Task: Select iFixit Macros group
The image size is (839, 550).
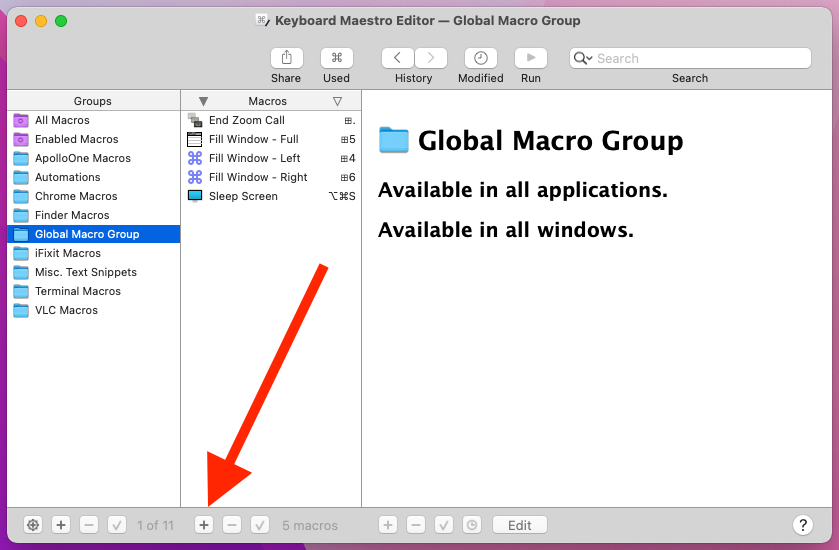Action: [x=94, y=253]
